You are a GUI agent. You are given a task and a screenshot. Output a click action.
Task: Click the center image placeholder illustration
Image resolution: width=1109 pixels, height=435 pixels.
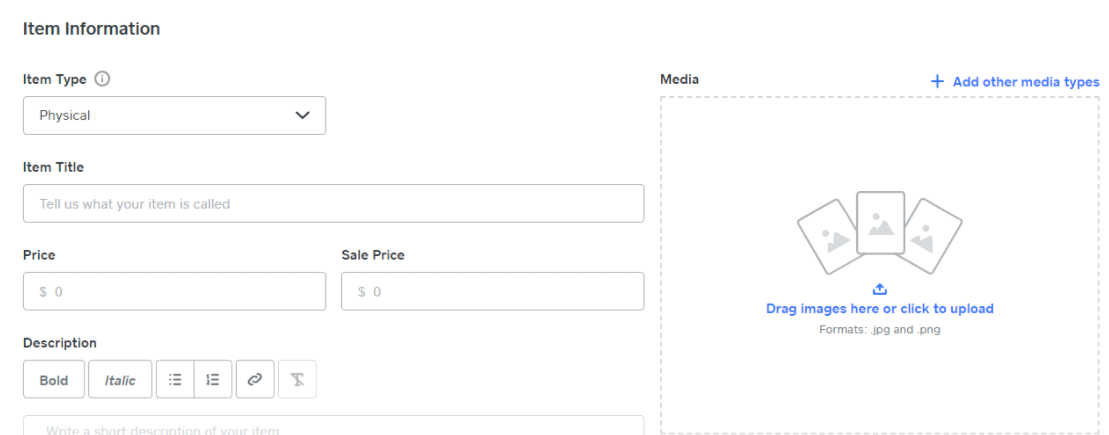pyautogui.click(x=881, y=223)
